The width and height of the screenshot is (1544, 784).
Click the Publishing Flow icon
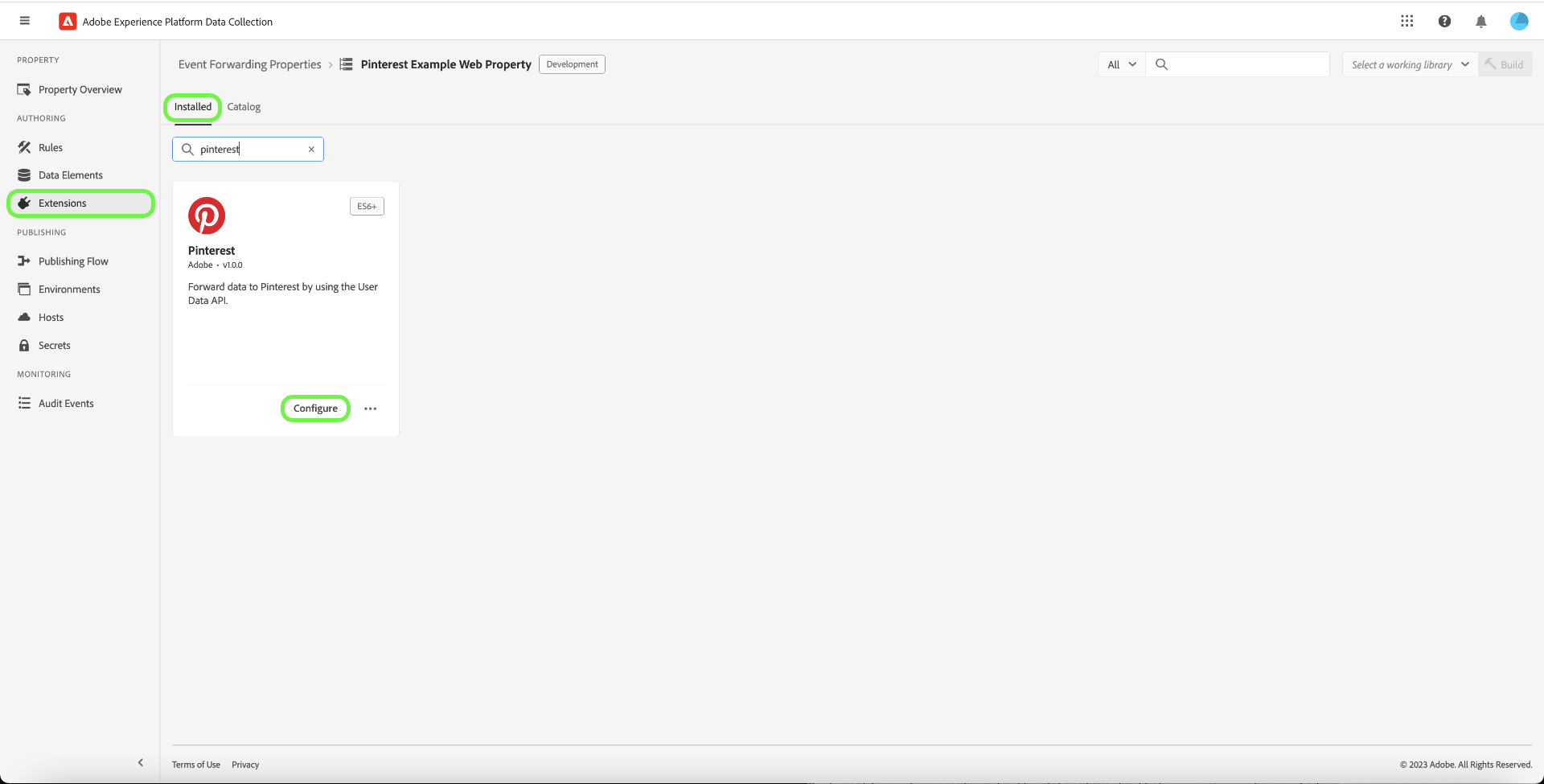24,261
